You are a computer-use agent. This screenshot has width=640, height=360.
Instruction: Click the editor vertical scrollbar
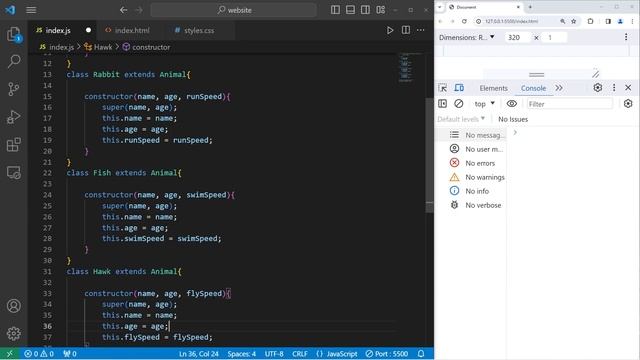(x=429, y=155)
